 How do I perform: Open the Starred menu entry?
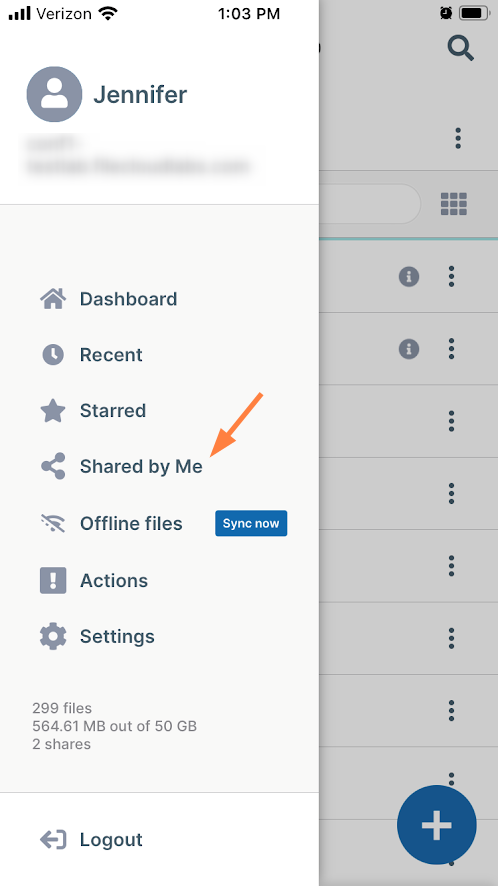113,410
